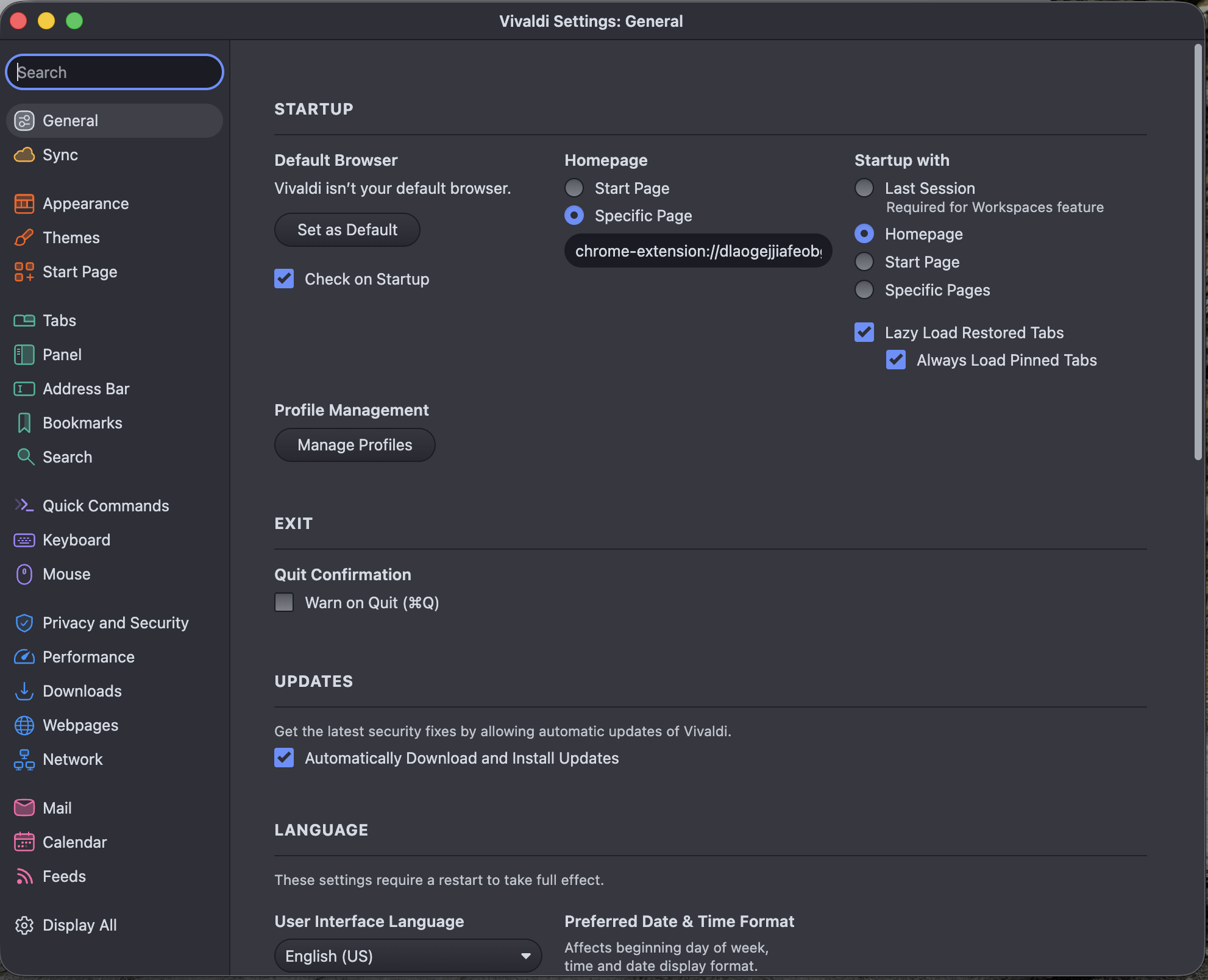Toggle Always Load Pinned Tabs

(896, 360)
